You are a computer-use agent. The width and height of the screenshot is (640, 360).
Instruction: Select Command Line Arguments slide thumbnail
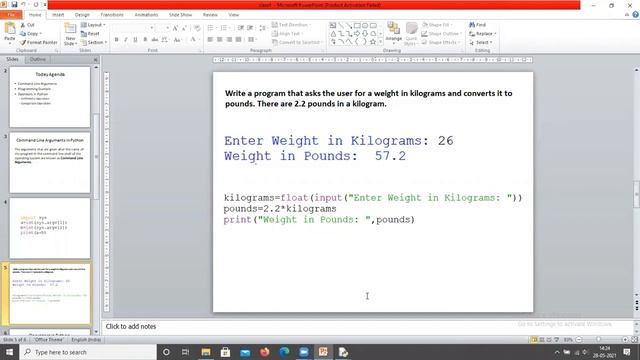pos(50,163)
